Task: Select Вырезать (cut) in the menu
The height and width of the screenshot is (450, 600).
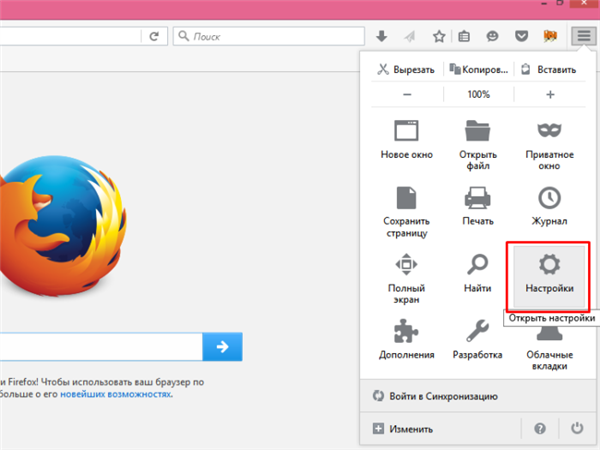Action: coord(406,69)
